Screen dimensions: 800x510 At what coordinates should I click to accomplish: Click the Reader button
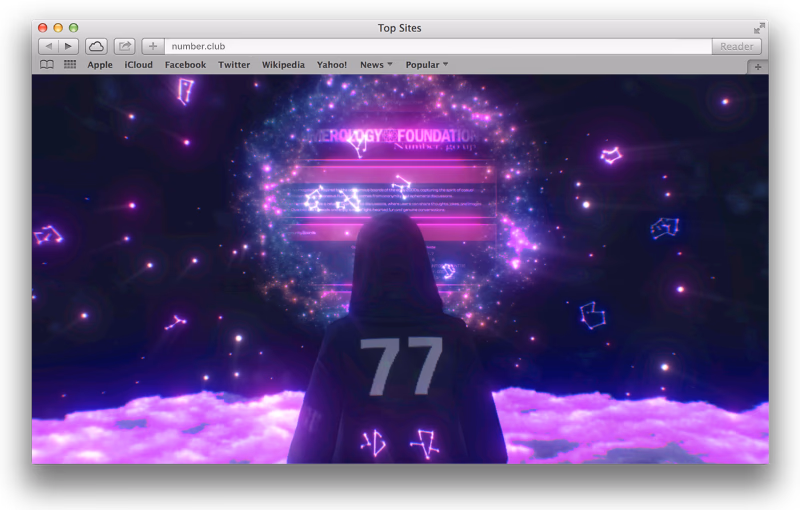pyautogui.click(x=737, y=46)
